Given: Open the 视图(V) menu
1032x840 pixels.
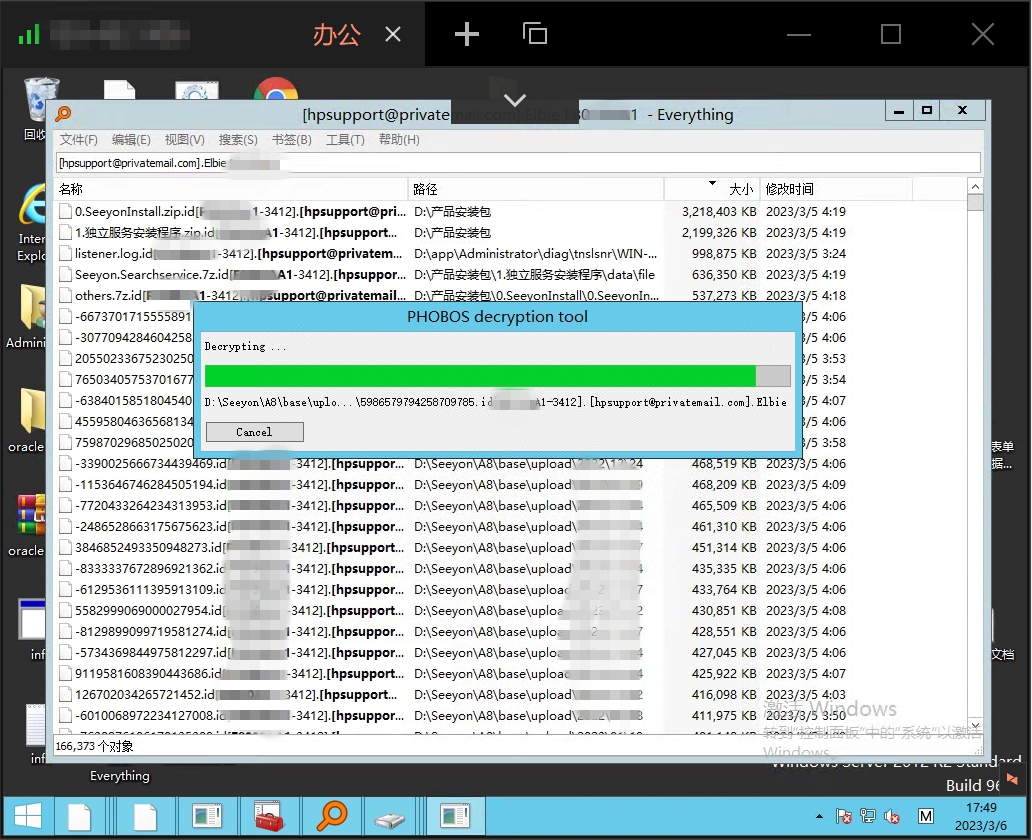Looking at the screenshot, I should [184, 140].
